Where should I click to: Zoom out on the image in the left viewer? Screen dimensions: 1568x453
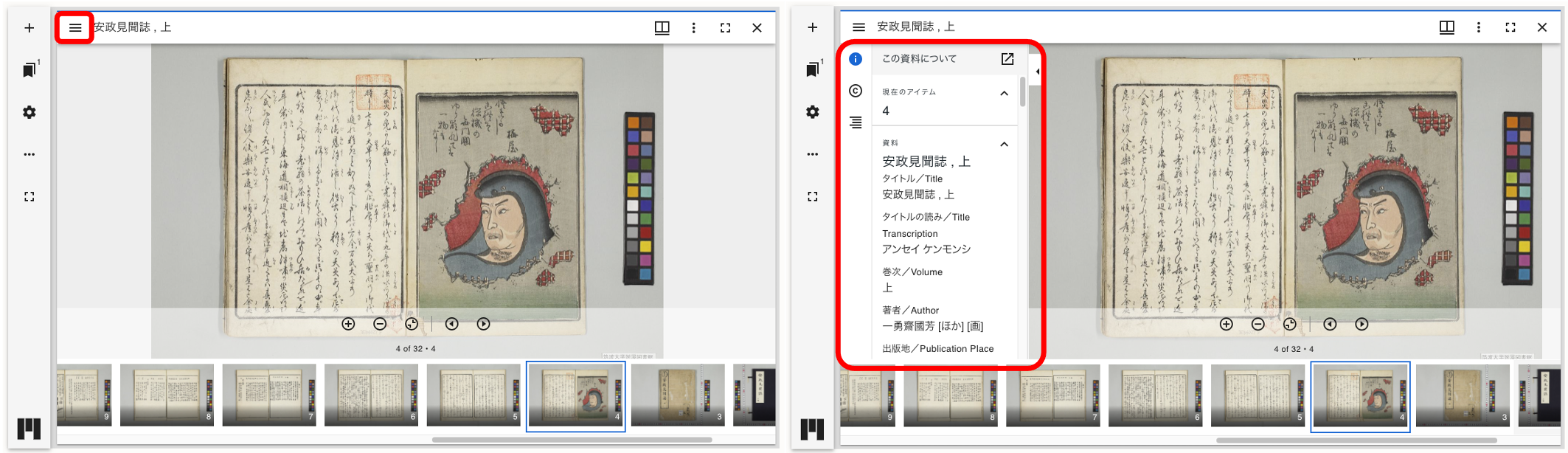point(380,324)
